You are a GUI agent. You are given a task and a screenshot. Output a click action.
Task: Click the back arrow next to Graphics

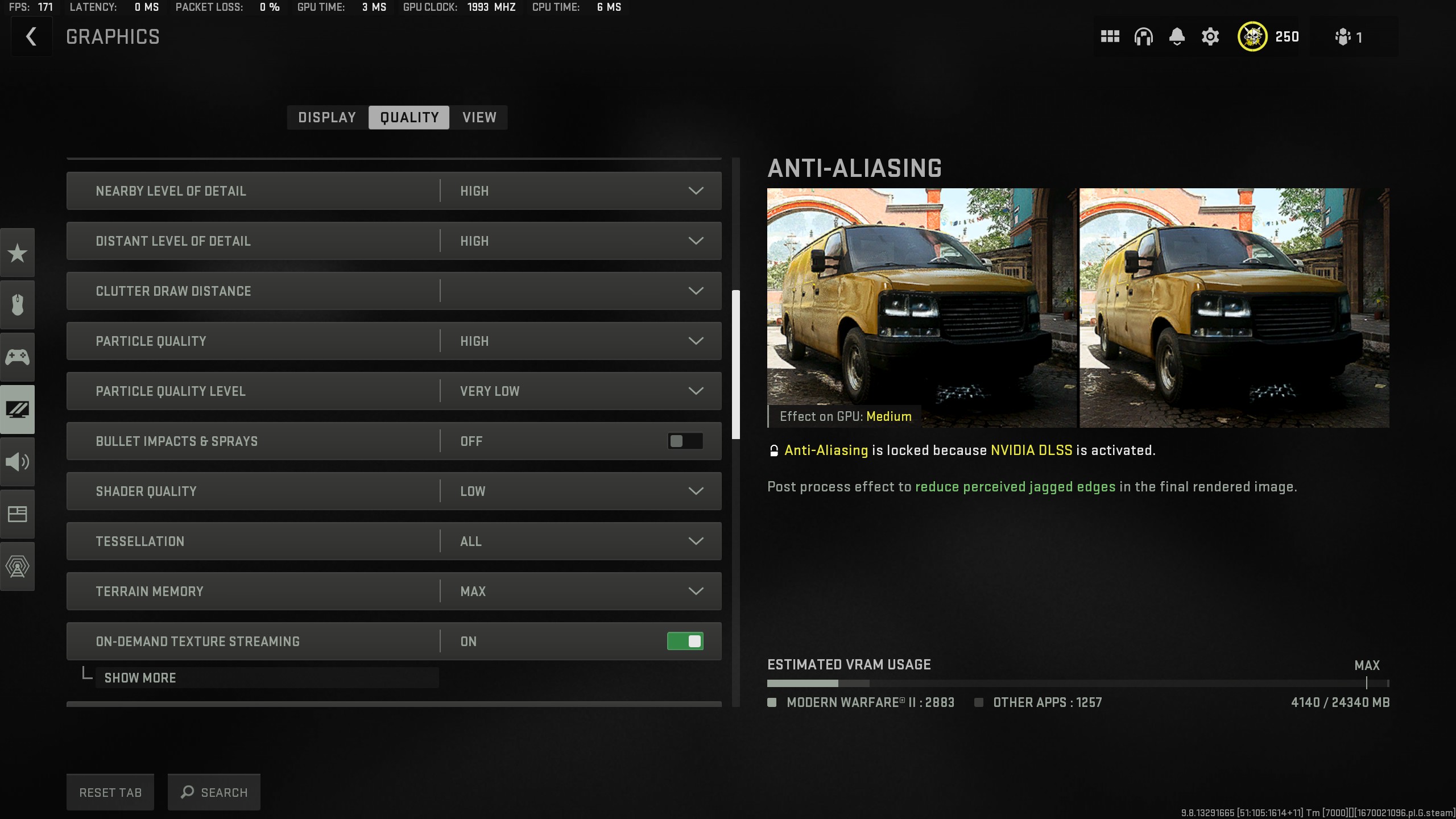click(x=31, y=37)
